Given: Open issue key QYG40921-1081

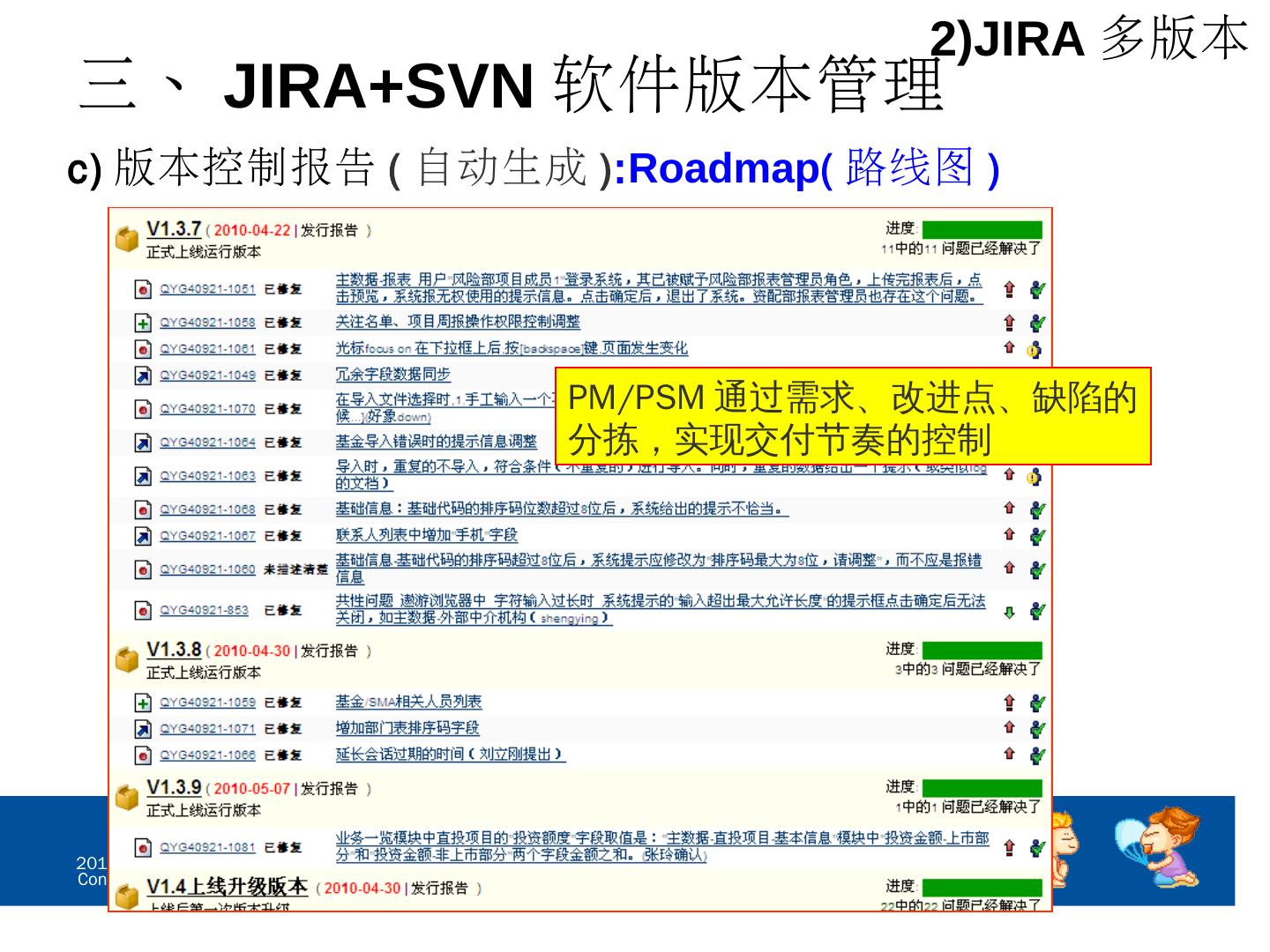Looking at the screenshot, I should pos(207,848).
